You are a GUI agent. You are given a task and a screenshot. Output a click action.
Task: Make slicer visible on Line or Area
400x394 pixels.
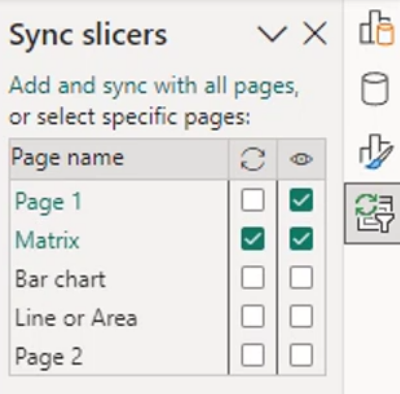pos(301,316)
